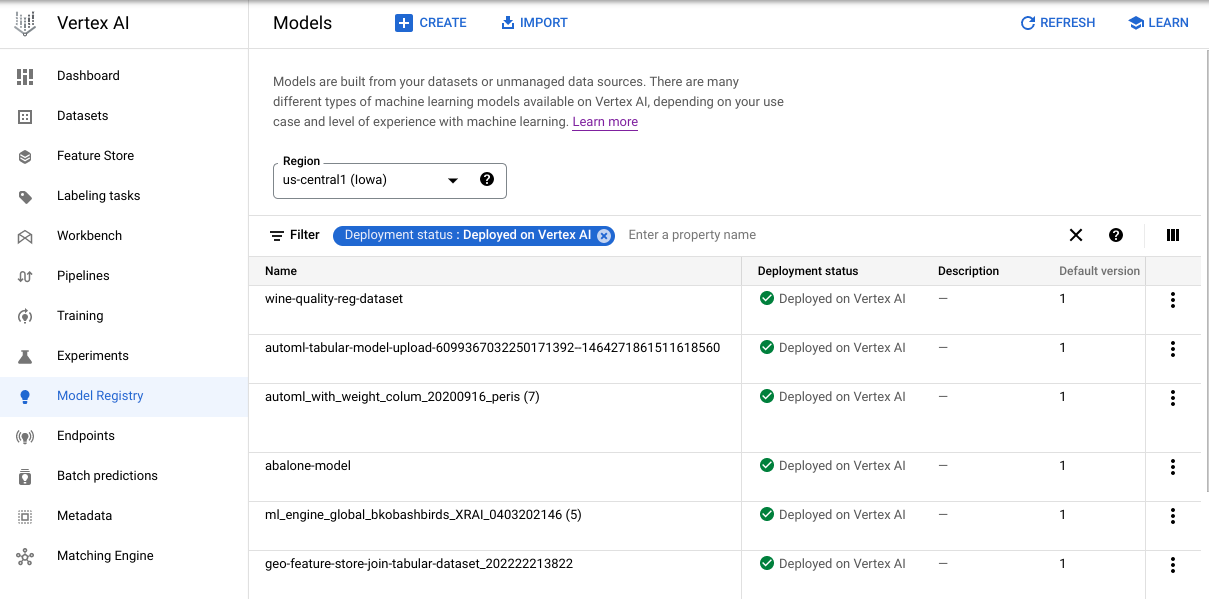
Task: Open the Dashboard sidebar icon
Action: 25,76
